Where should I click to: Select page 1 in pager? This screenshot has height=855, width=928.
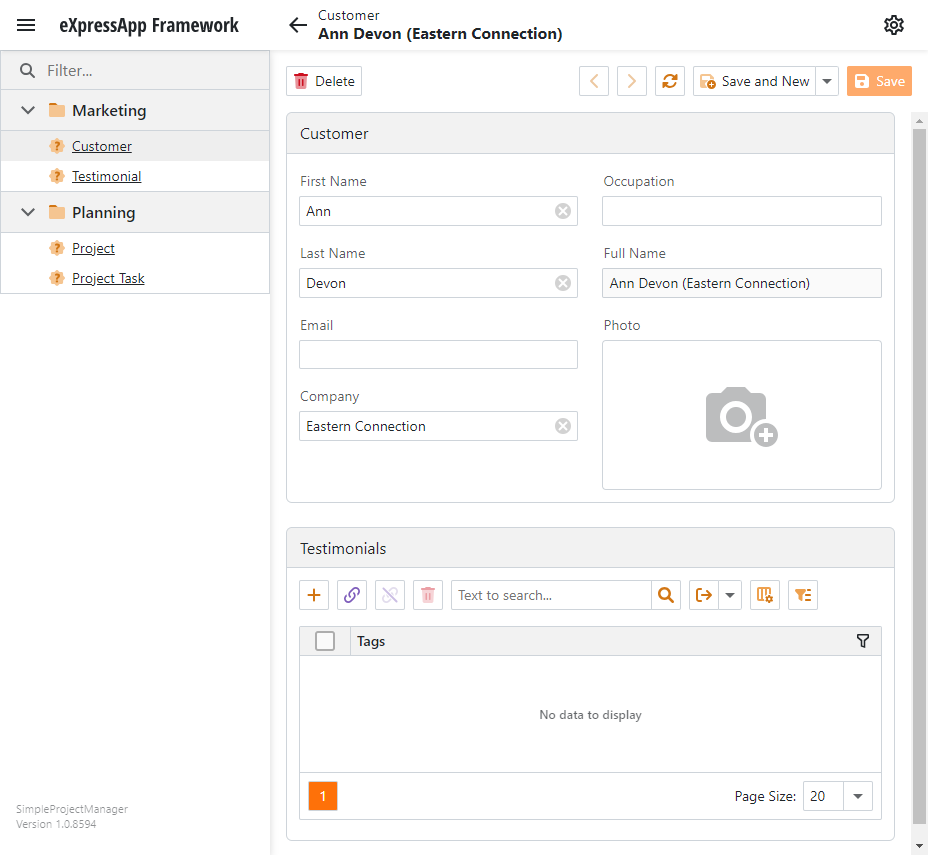click(x=323, y=796)
